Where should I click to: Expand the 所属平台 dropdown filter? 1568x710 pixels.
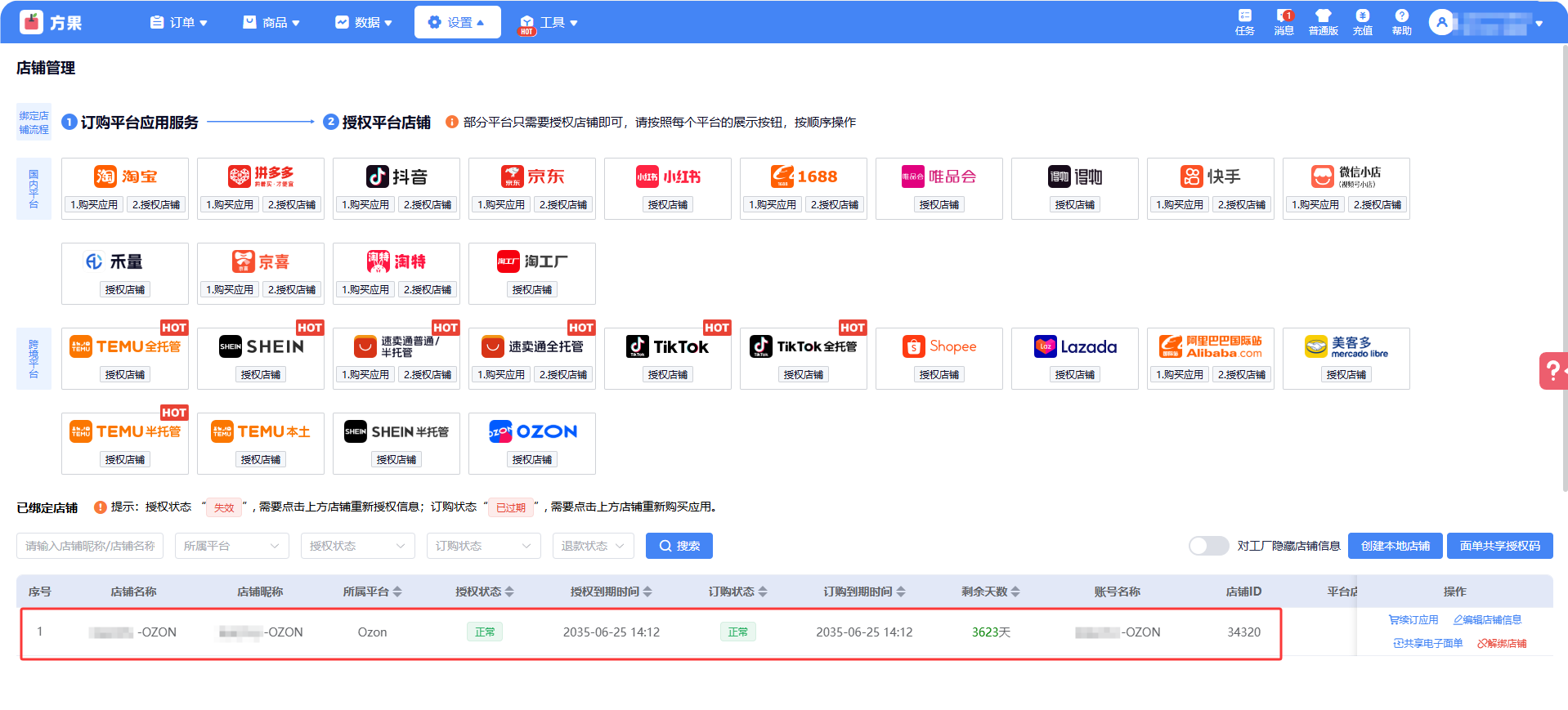point(231,546)
